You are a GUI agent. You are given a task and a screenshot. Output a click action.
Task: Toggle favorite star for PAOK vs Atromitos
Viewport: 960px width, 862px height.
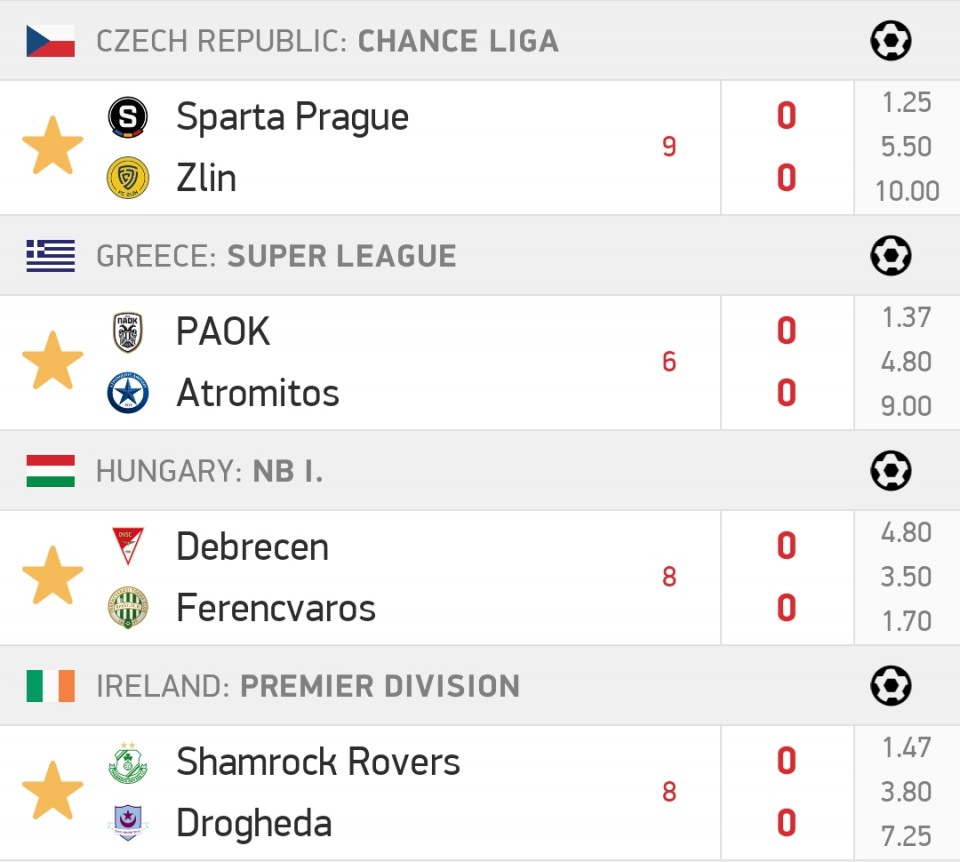(53, 361)
